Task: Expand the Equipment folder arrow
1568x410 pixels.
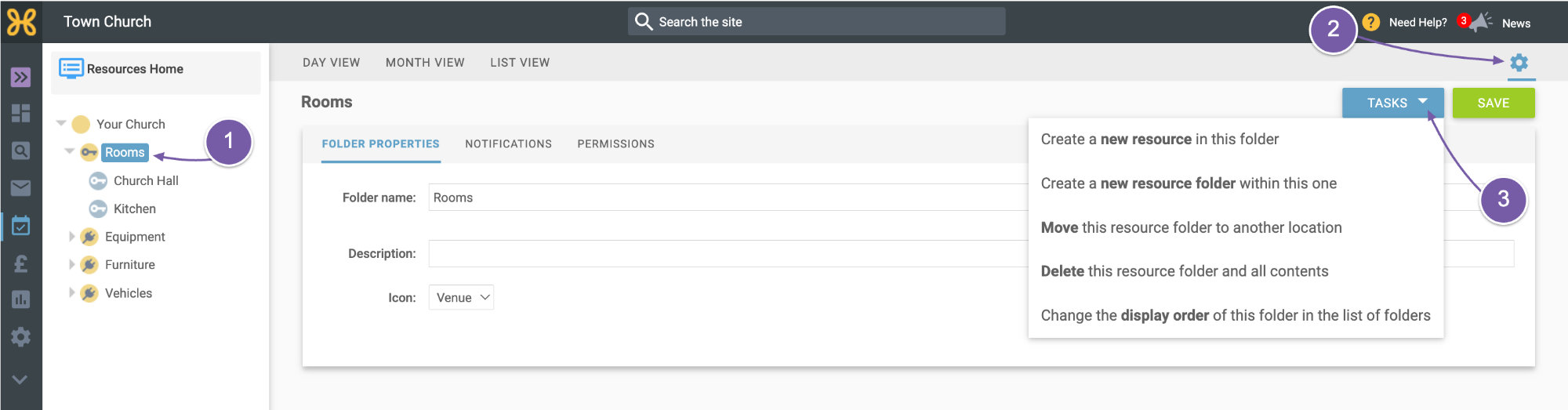Action: click(71, 236)
